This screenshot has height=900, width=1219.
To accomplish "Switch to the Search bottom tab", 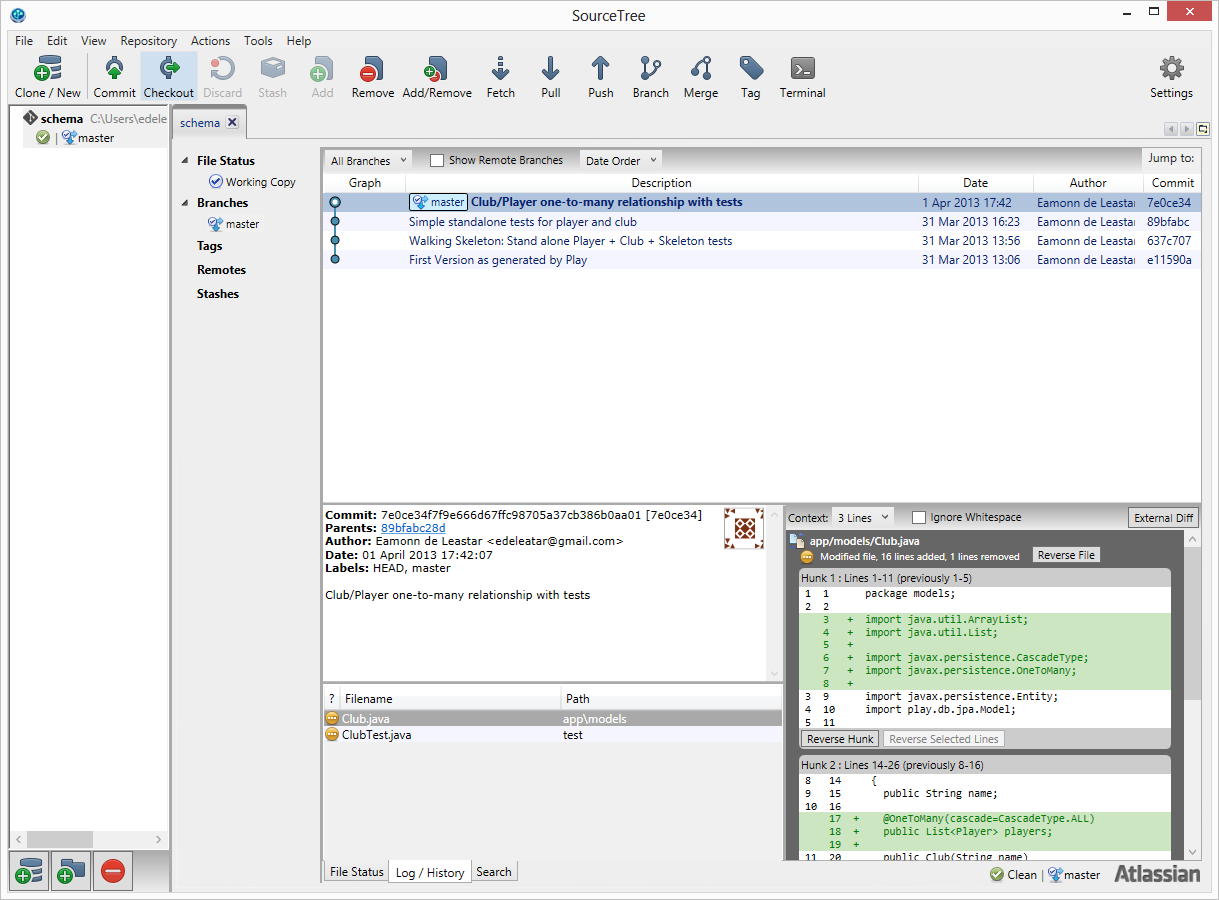I will (494, 872).
